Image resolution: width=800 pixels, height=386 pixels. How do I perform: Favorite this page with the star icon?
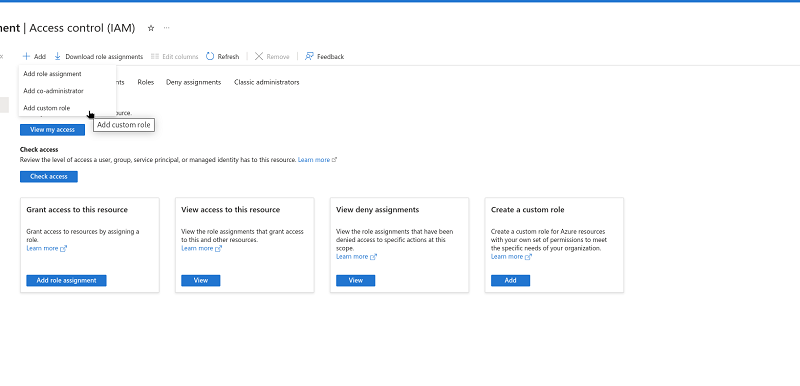(x=151, y=29)
